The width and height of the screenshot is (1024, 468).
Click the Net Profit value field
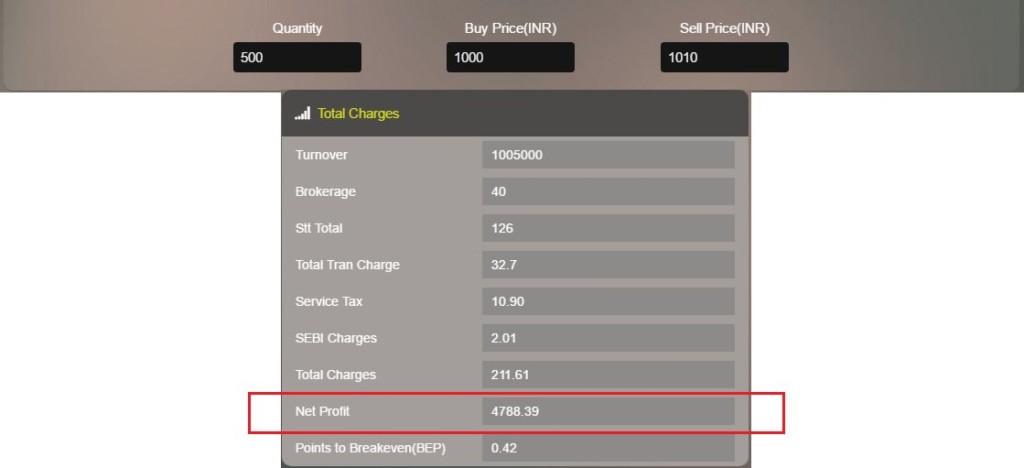click(x=608, y=411)
